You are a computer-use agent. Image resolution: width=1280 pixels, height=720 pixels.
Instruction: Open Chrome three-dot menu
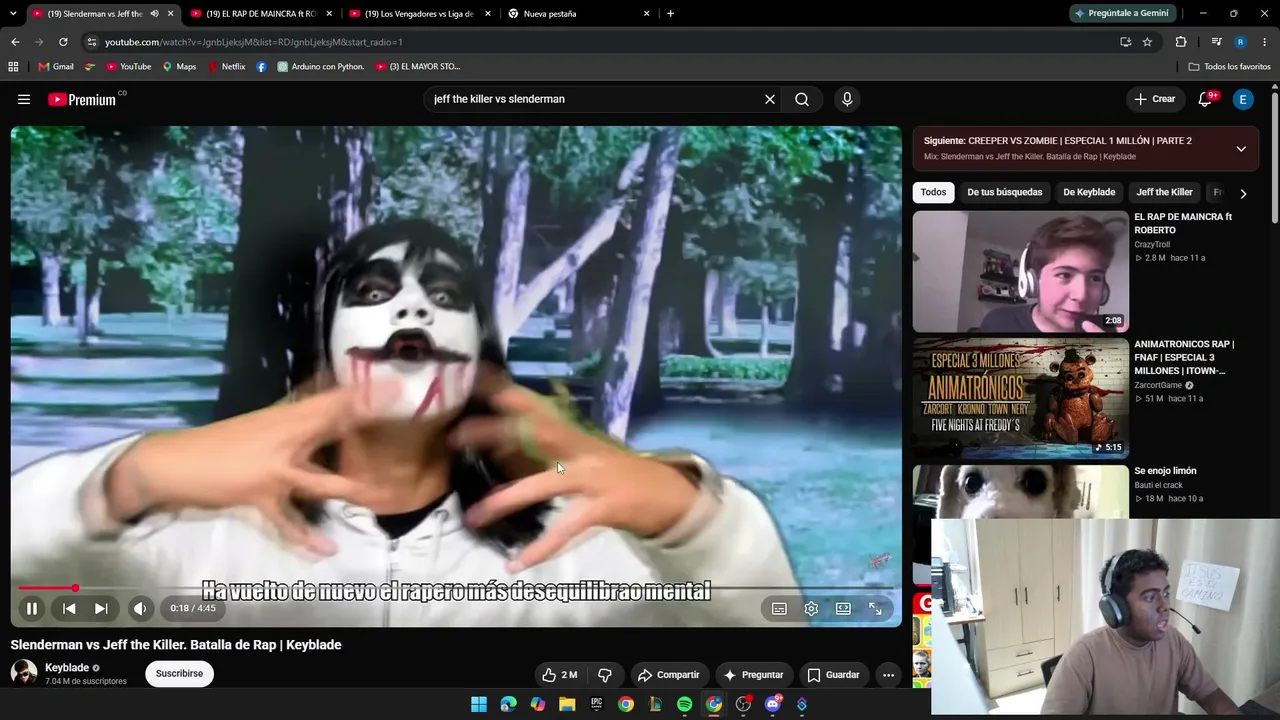1265,42
